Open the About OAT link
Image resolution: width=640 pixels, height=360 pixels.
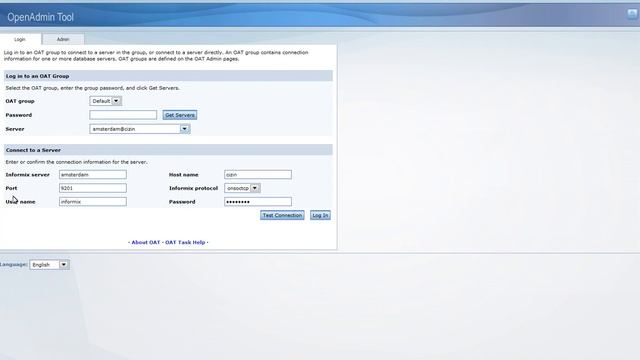click(x=146, y=242)
